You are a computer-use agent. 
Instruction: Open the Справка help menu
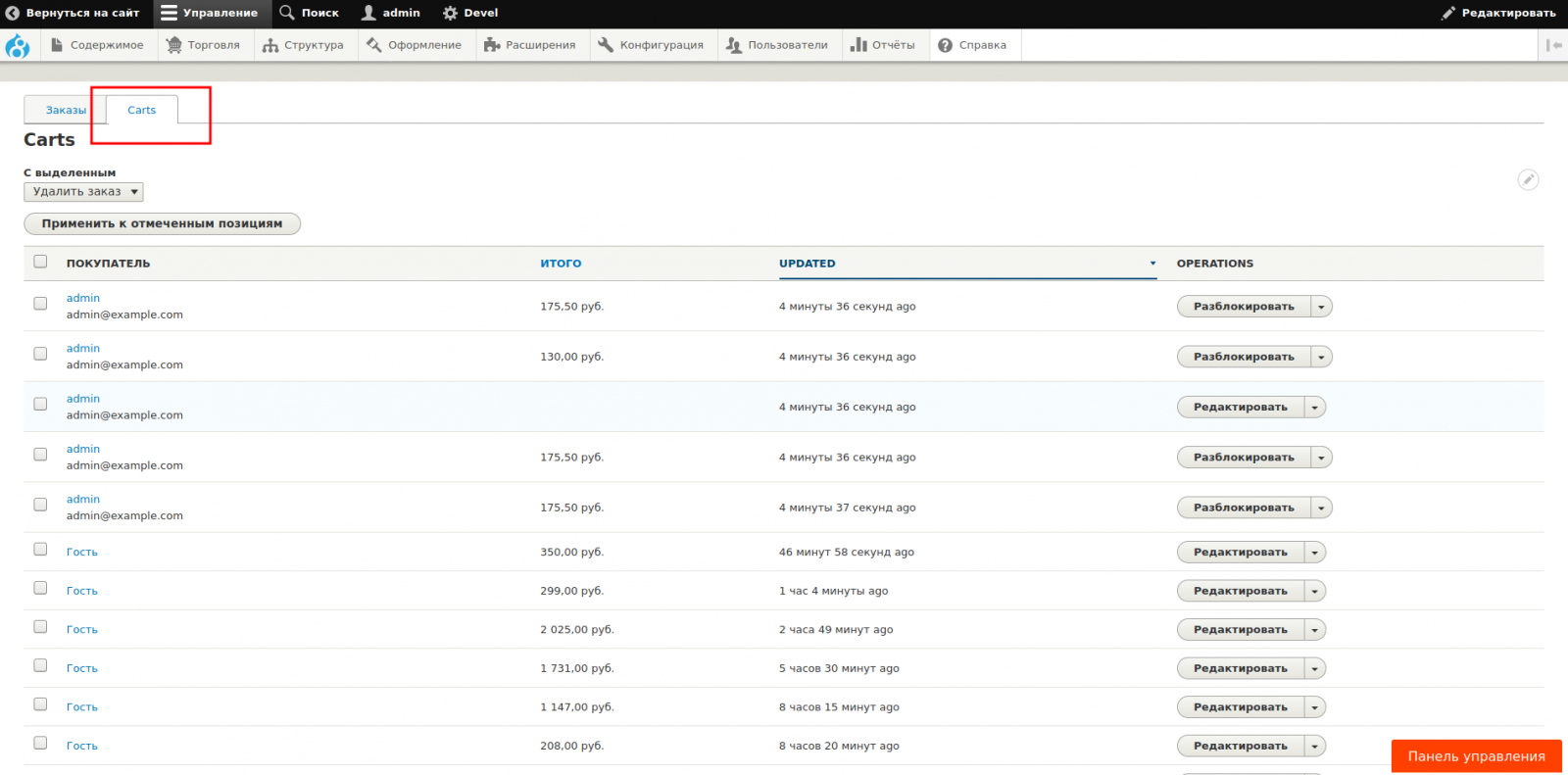click(973, 45)
